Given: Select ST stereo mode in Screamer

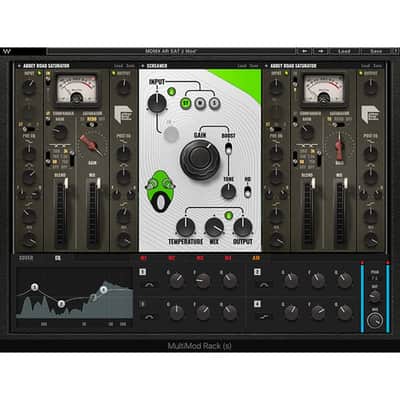Looking at the screenshot, I should (186, 103).
